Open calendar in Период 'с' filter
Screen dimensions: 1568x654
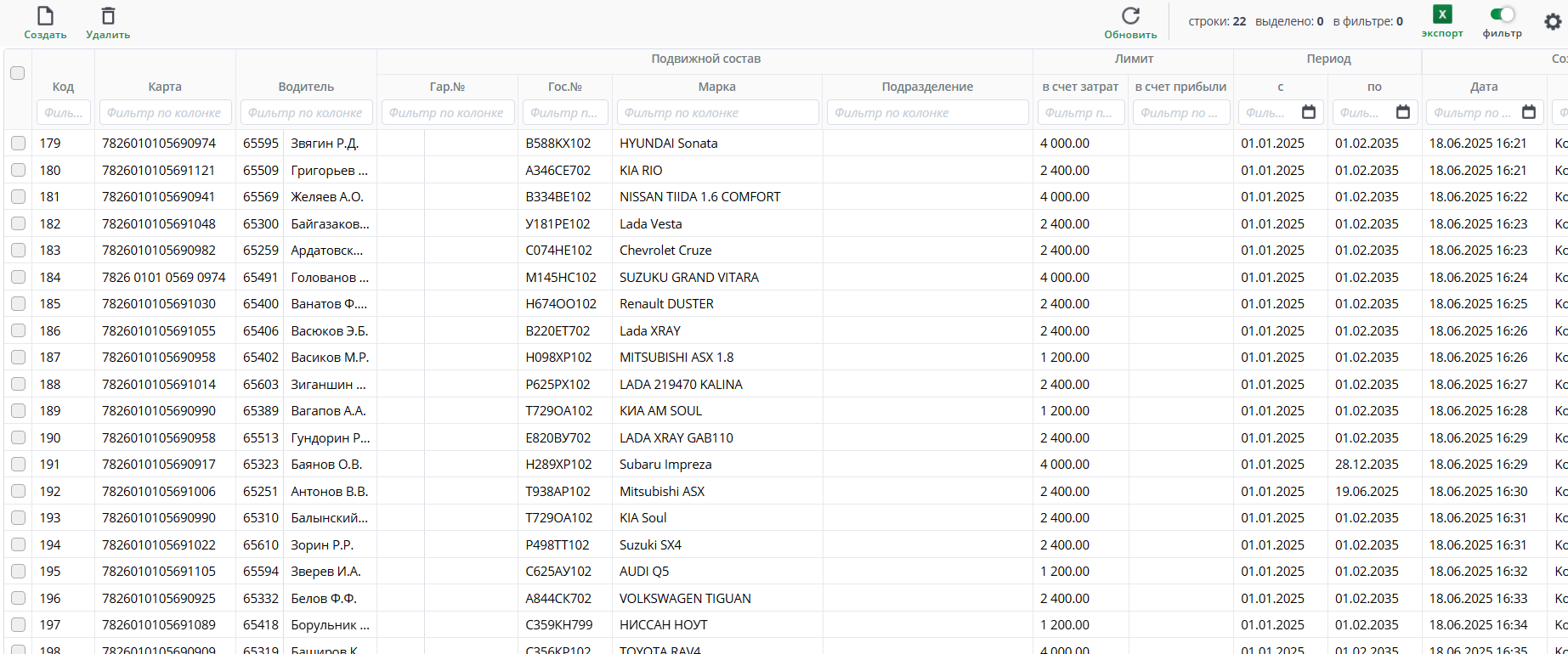pyautogui.click(x=1309, y=112)
